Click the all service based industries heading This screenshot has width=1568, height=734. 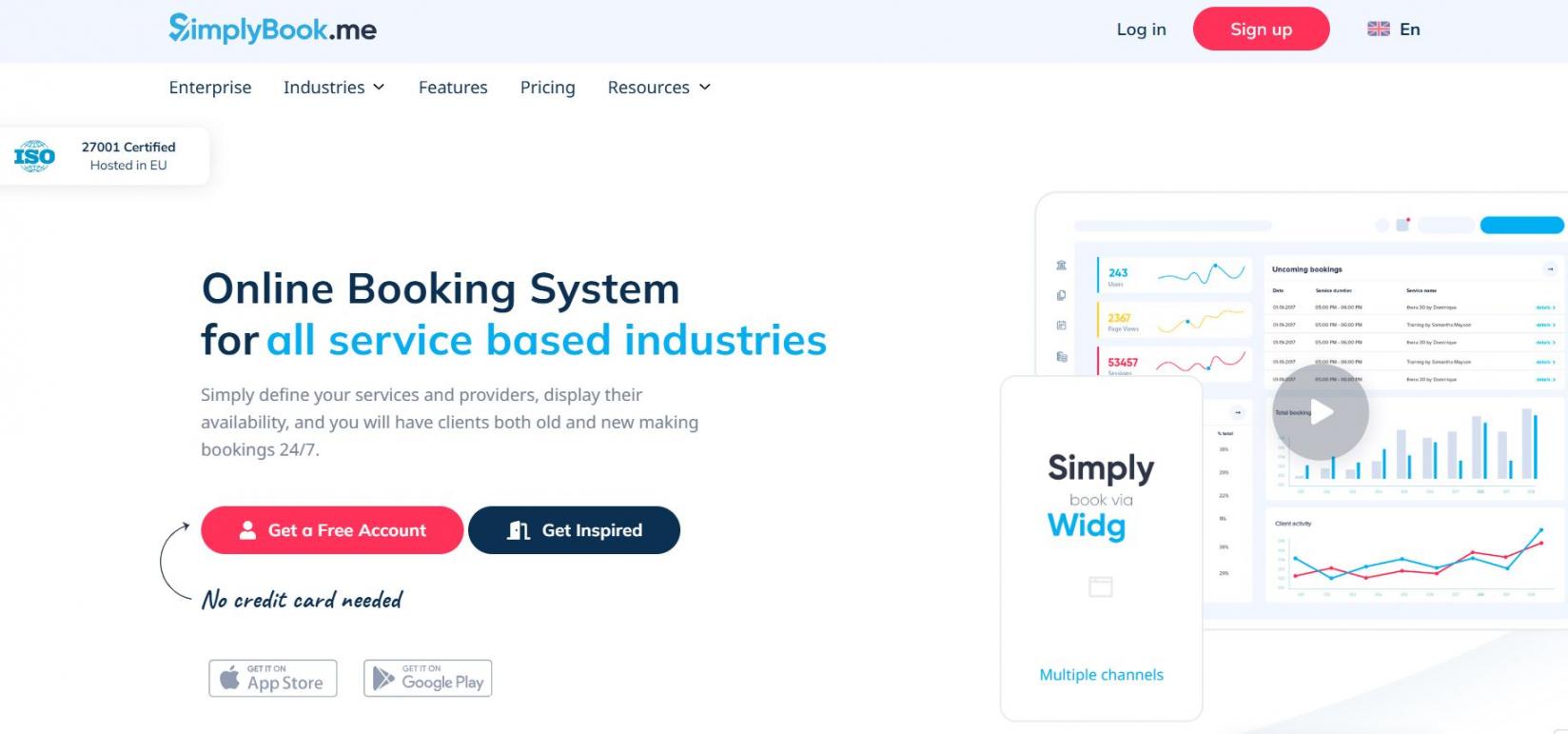pyautogui.click(x=547, y=340)
